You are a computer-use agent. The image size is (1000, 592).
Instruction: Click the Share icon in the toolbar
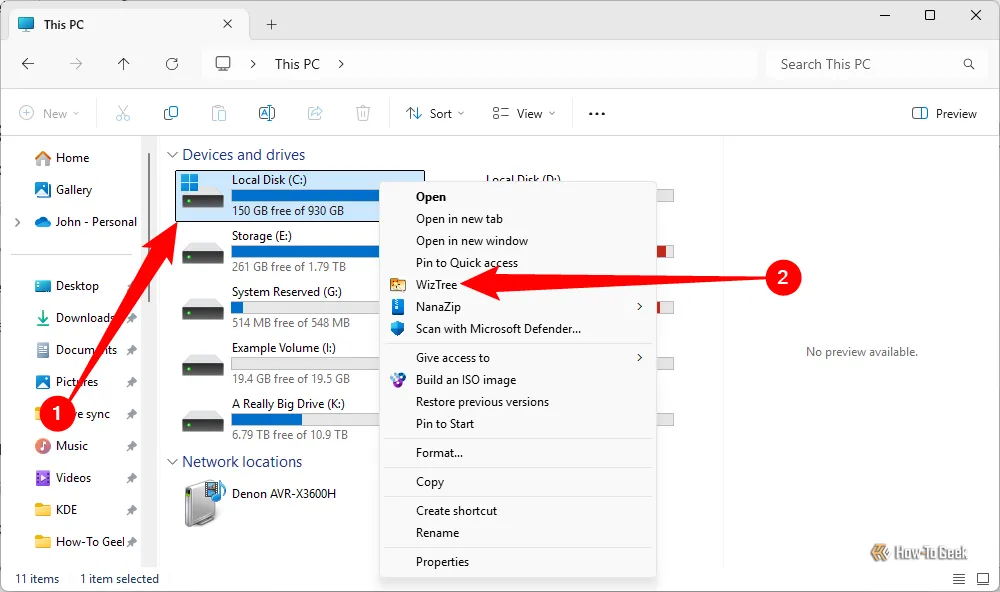pyautogui.click(x=314, y=113)
